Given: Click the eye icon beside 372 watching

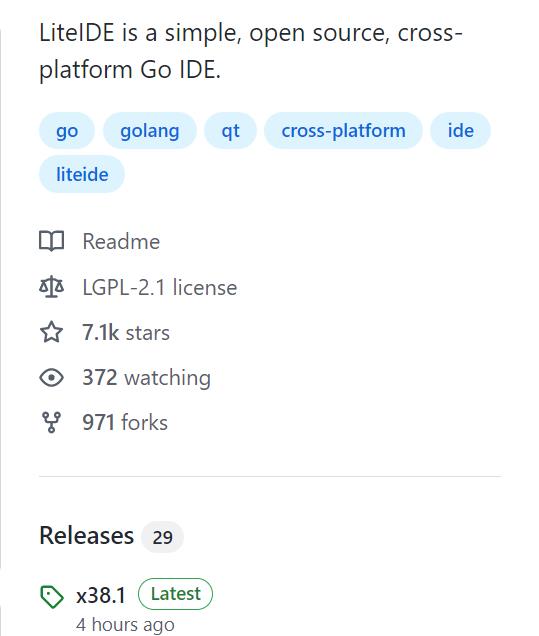Looking at the screenshot, I should [52, 378].
